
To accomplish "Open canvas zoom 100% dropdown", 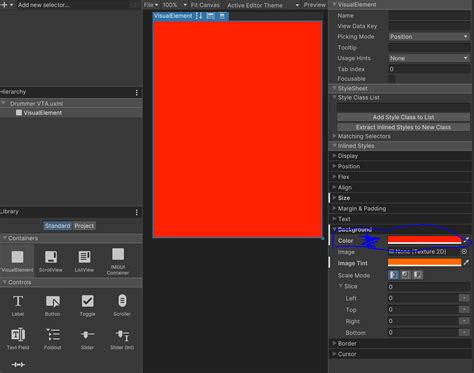I will 175,5.
